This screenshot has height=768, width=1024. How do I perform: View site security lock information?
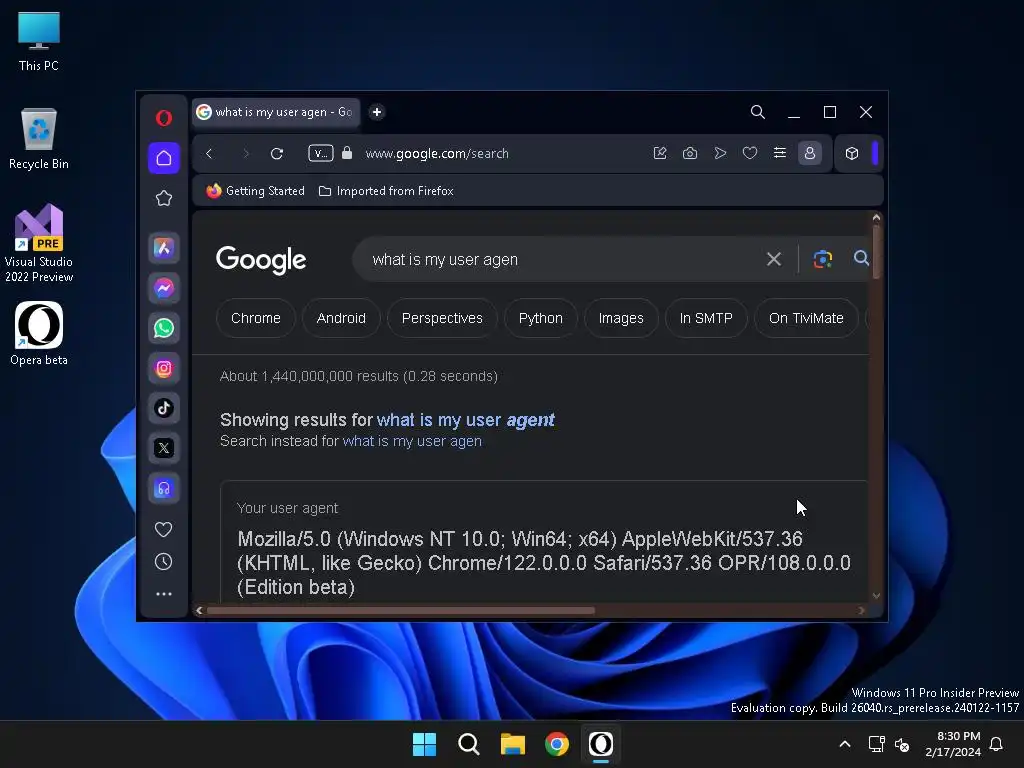tap(347, 153)
